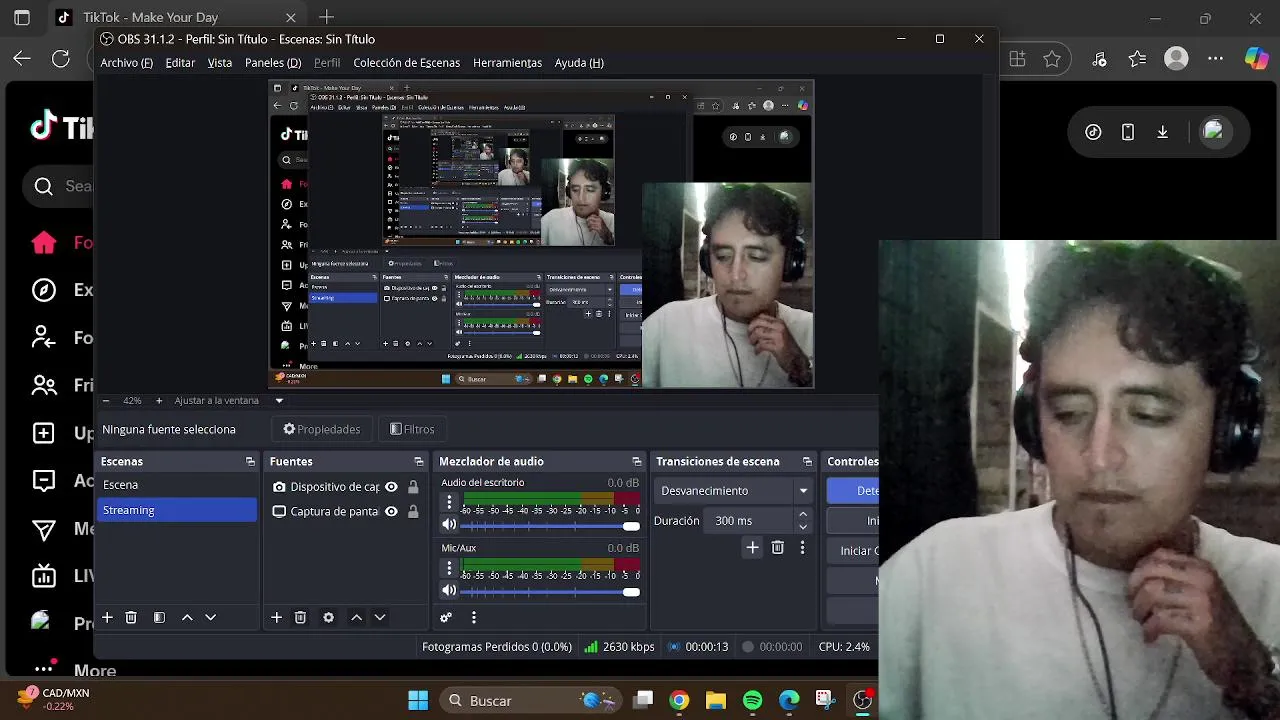Open Archivo menu
This screenshot has height=720, width=1280.
point(127,63)
